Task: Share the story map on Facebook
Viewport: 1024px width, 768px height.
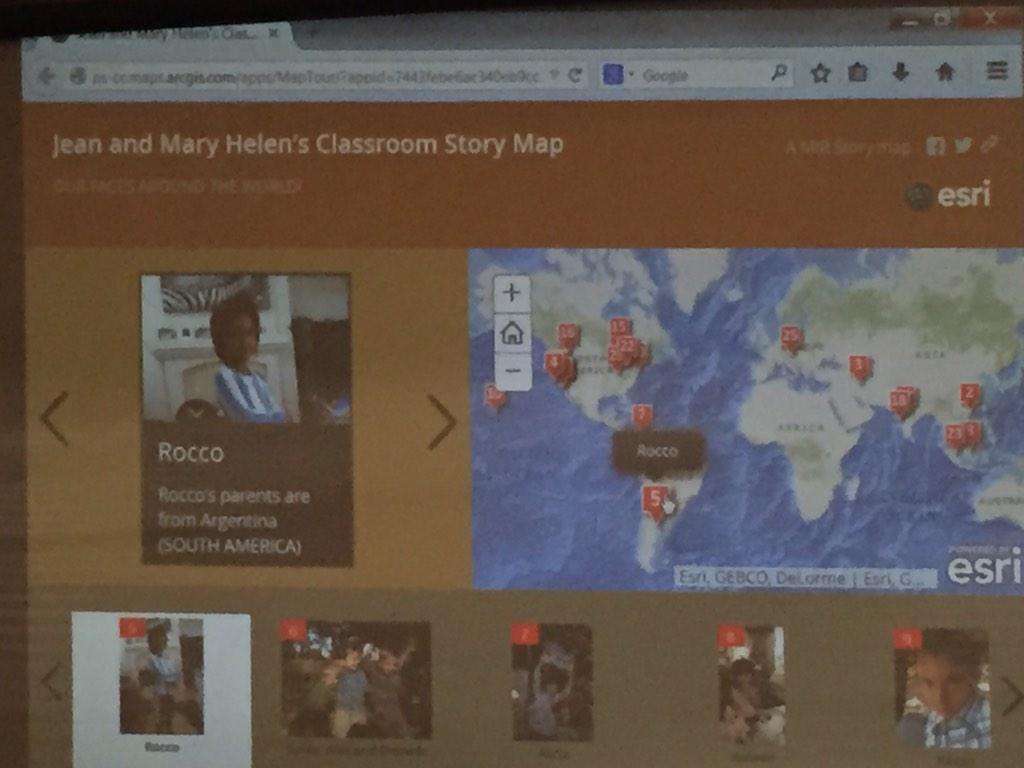Action: click(935, 146)
